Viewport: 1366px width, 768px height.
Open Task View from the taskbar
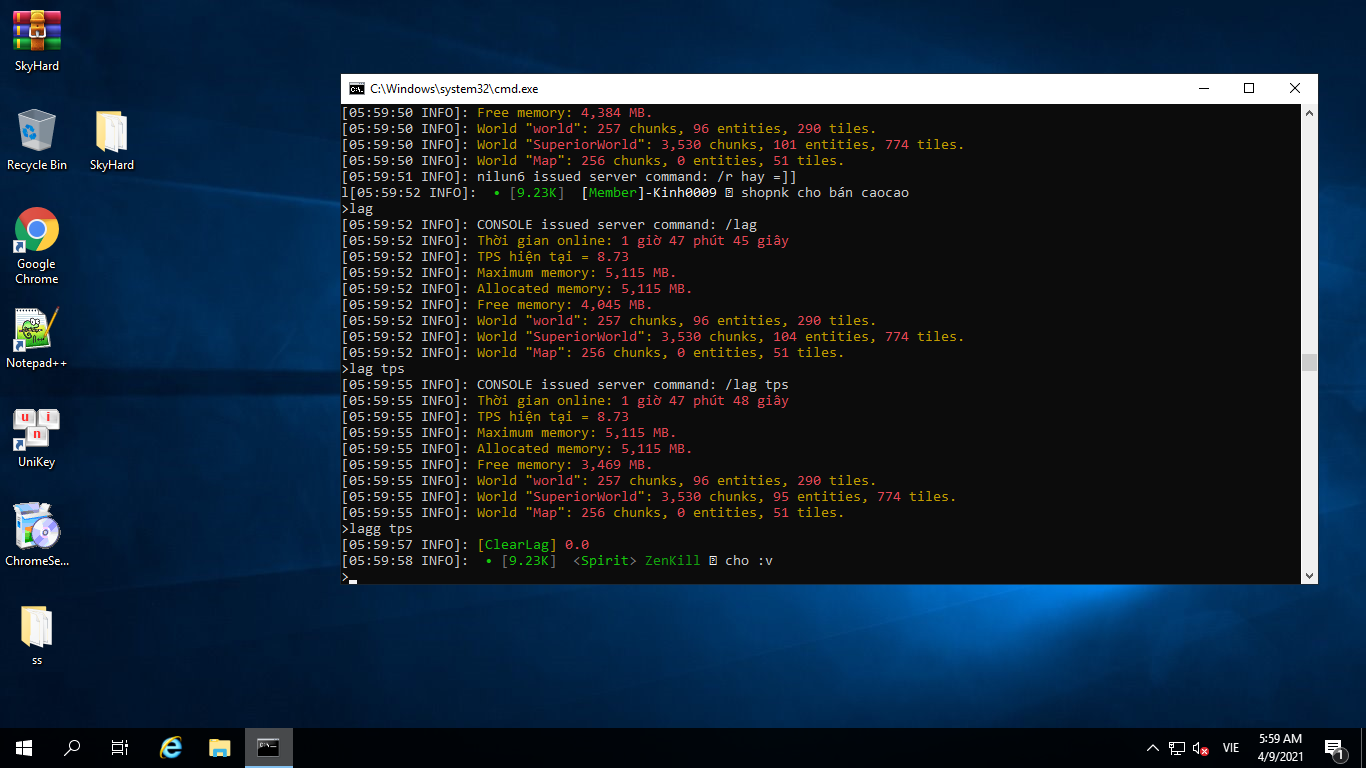tap(120, 747)
